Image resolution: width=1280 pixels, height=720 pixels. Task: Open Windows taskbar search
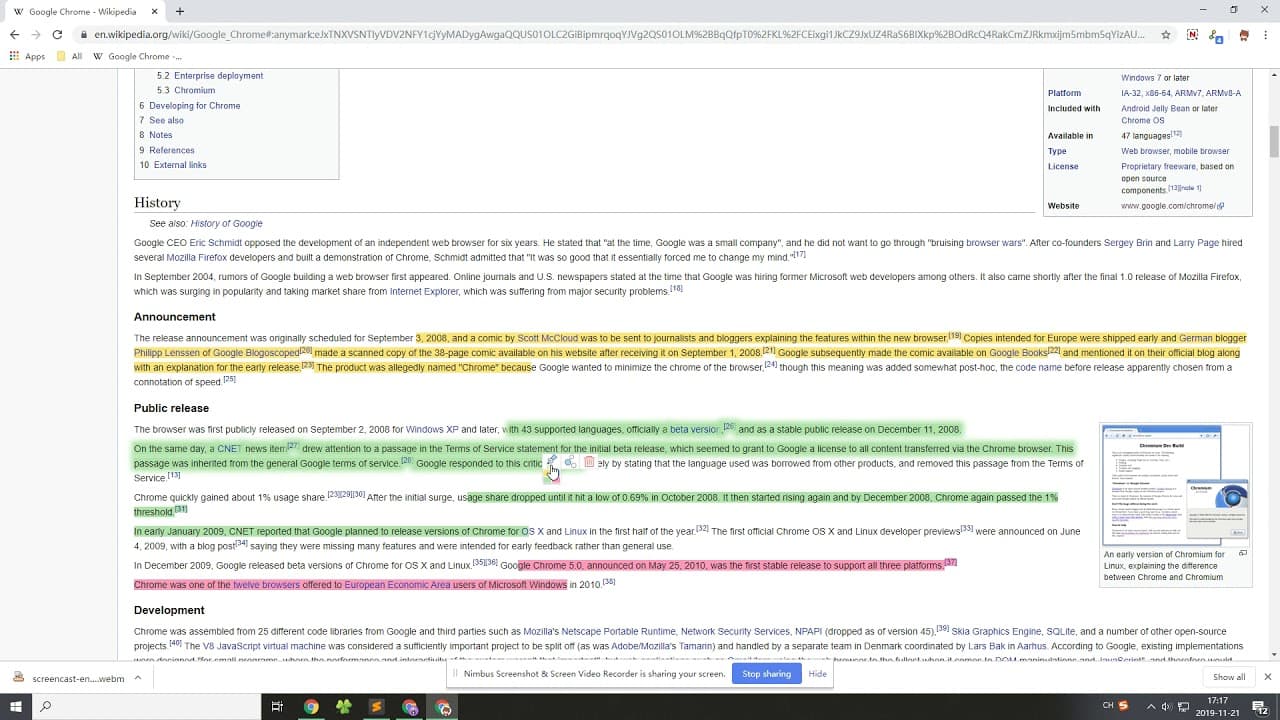(x=45, y=707)
